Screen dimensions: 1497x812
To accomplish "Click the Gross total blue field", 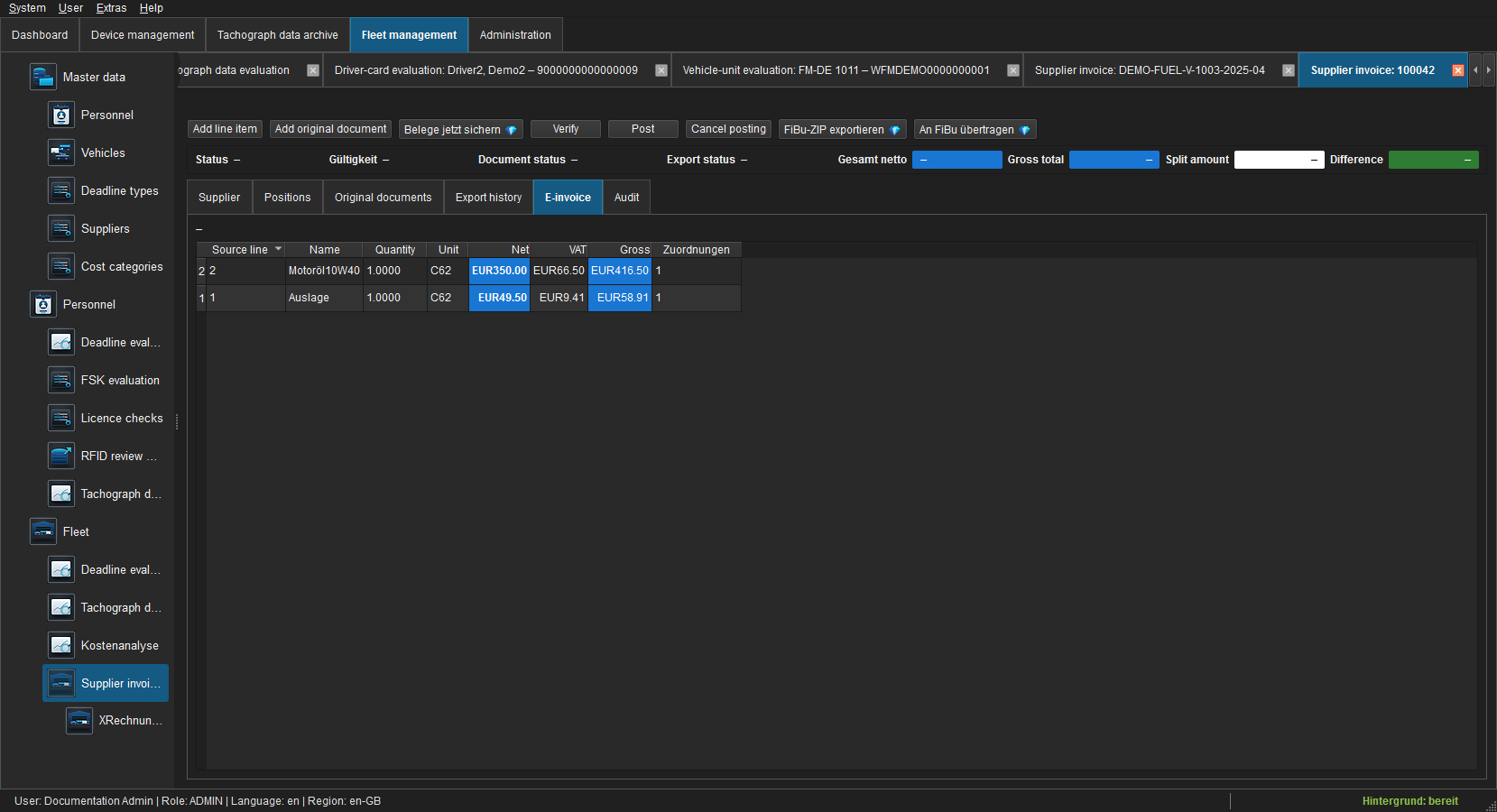I will [x=1114, y=160].
